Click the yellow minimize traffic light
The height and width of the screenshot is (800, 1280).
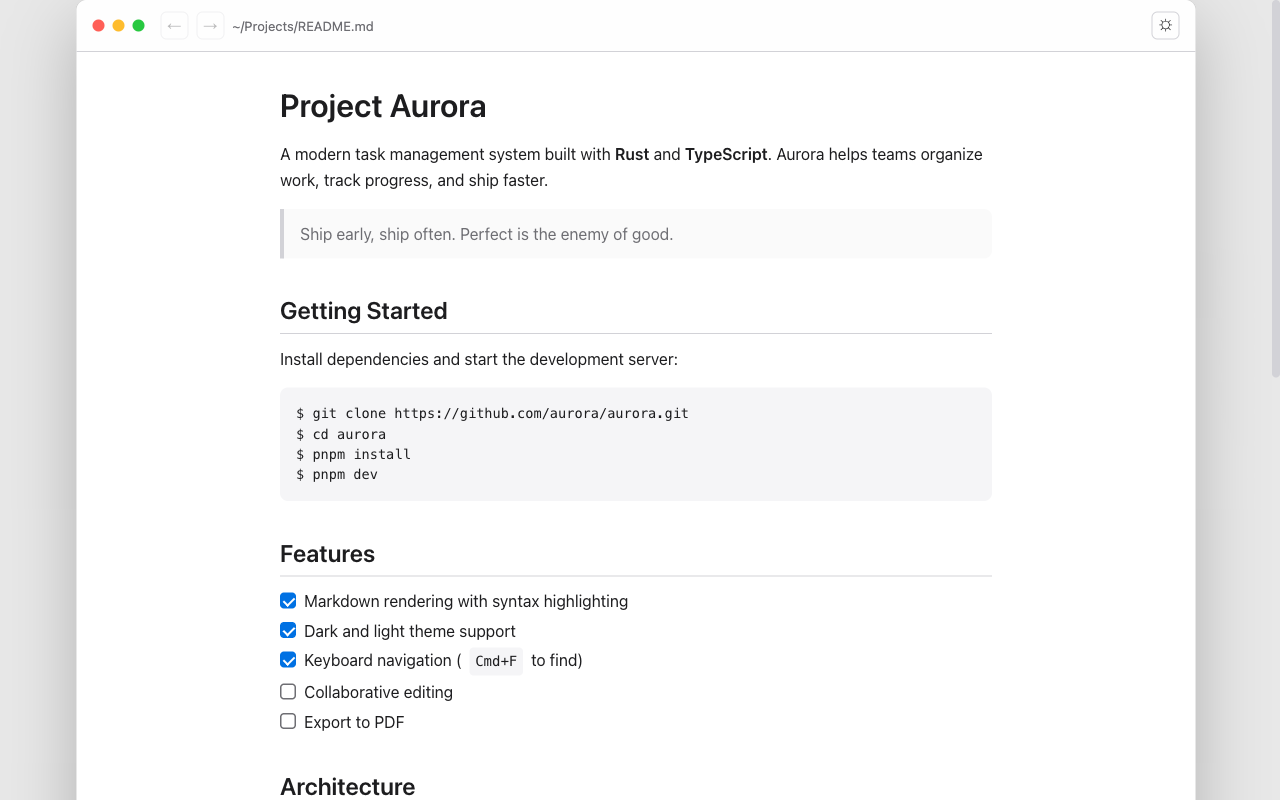click(118, 25)
